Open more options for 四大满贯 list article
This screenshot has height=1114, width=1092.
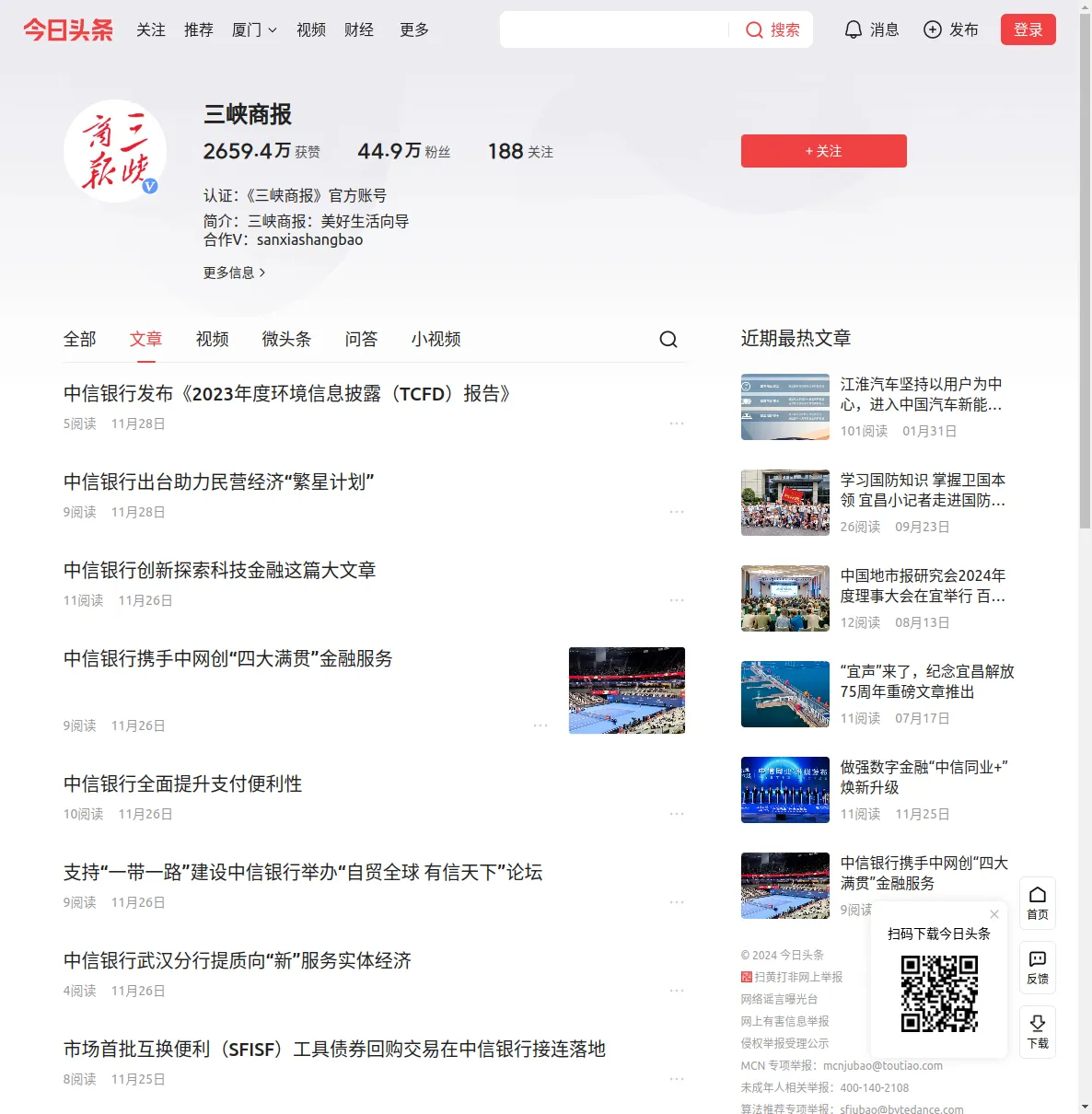click(540, 725)
